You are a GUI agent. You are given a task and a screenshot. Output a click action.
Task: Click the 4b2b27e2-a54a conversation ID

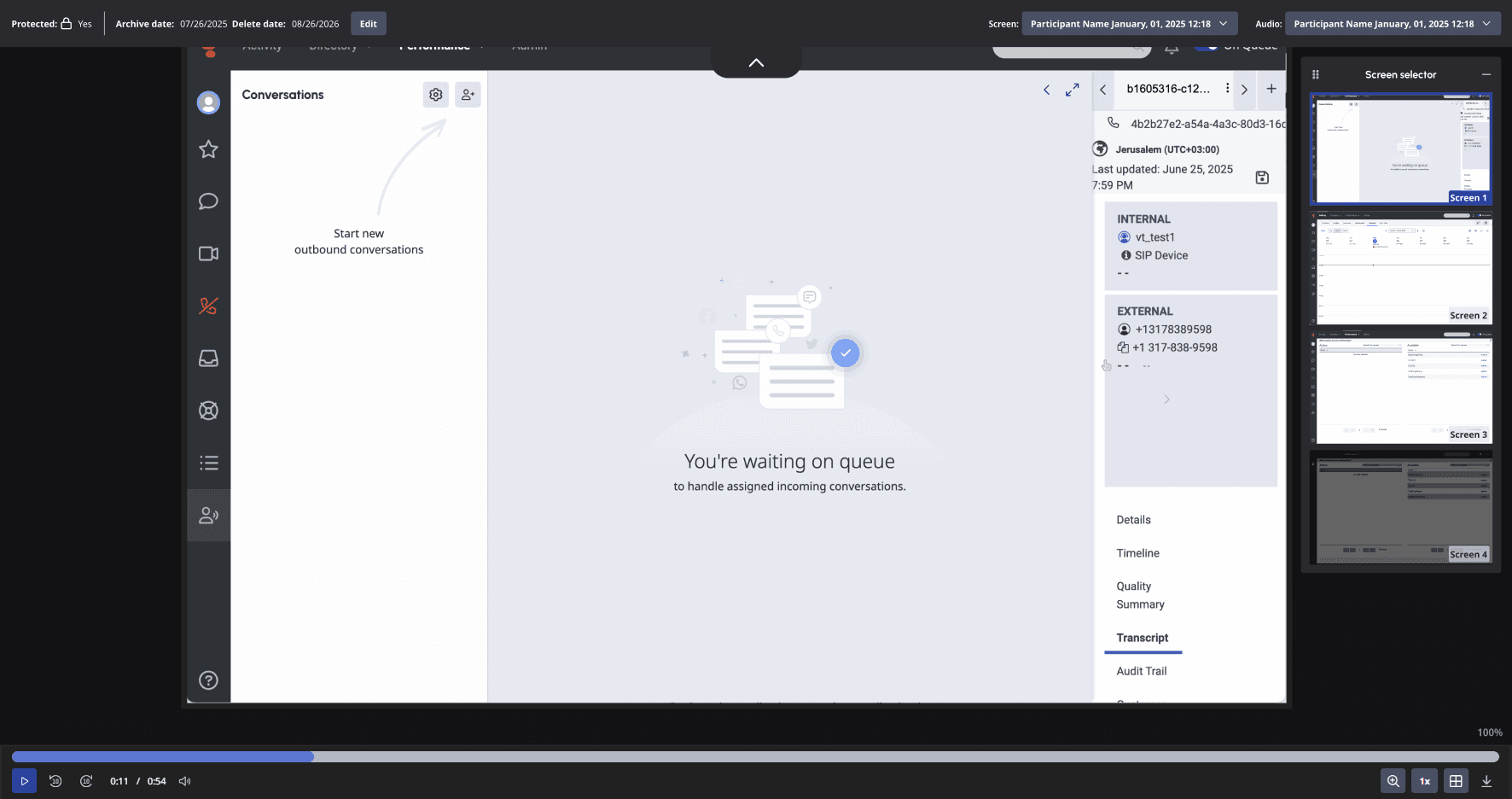1207,124
